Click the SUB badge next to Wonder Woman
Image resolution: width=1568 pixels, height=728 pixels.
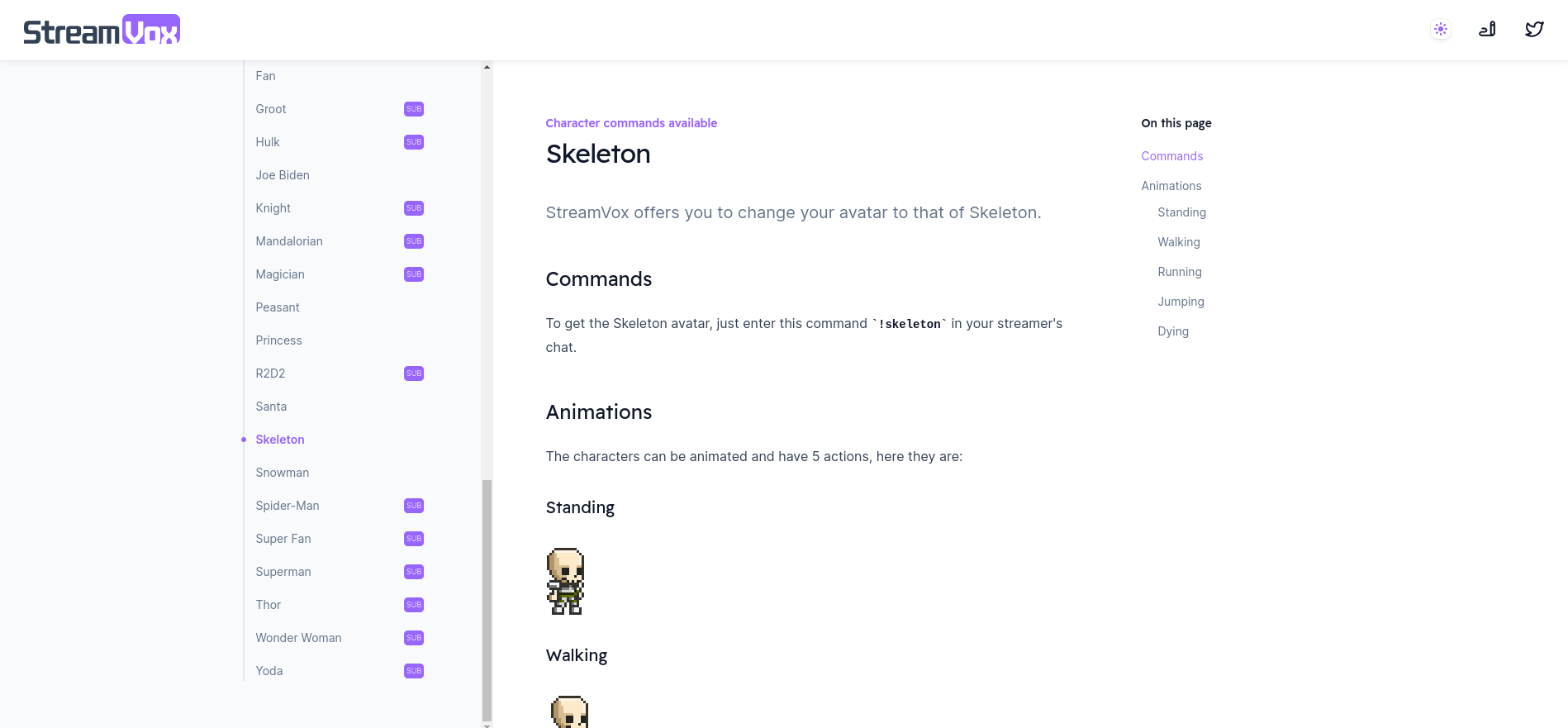coord(414,638)
